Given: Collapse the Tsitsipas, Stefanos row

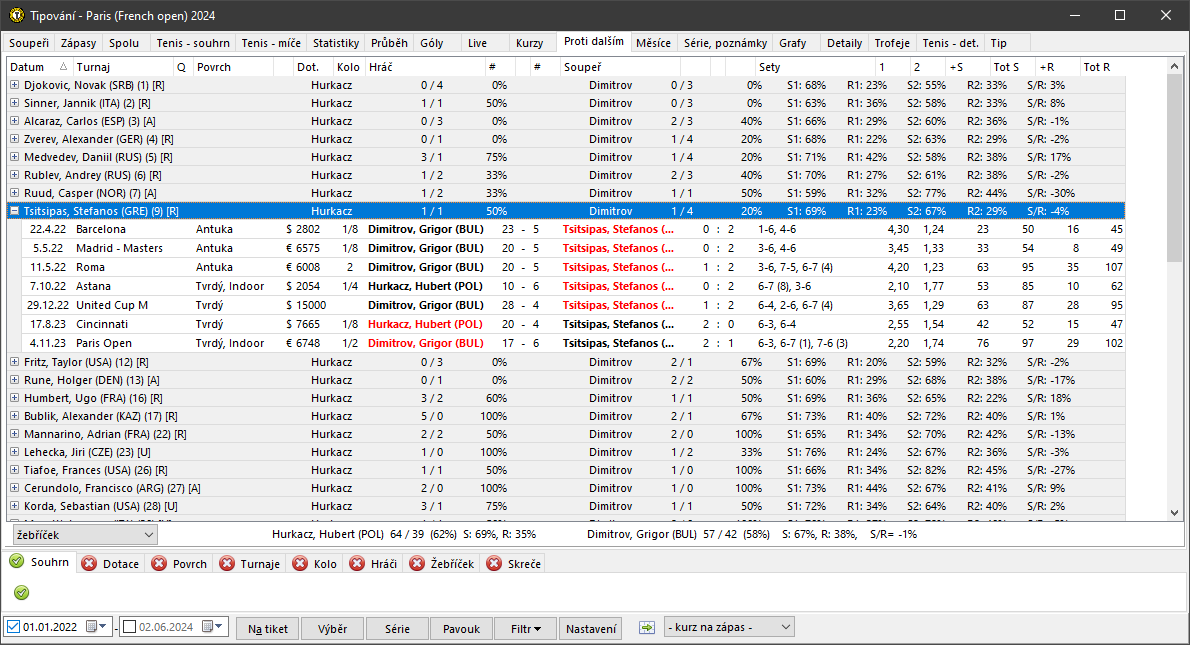Looking at the screenshot, I should click(14, 211).
